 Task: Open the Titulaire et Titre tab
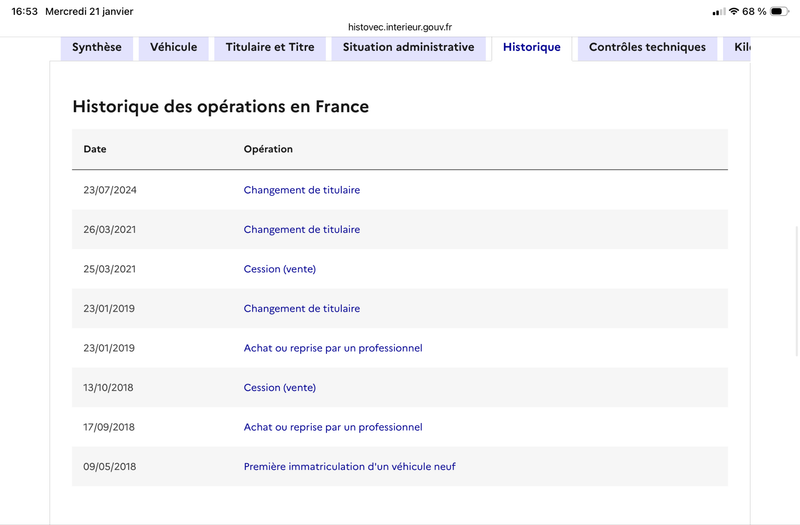pyautogui.click(x=270, y=47)
